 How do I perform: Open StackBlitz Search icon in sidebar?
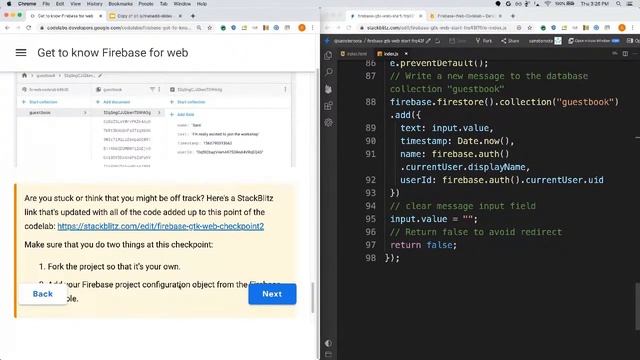point(329,72)
